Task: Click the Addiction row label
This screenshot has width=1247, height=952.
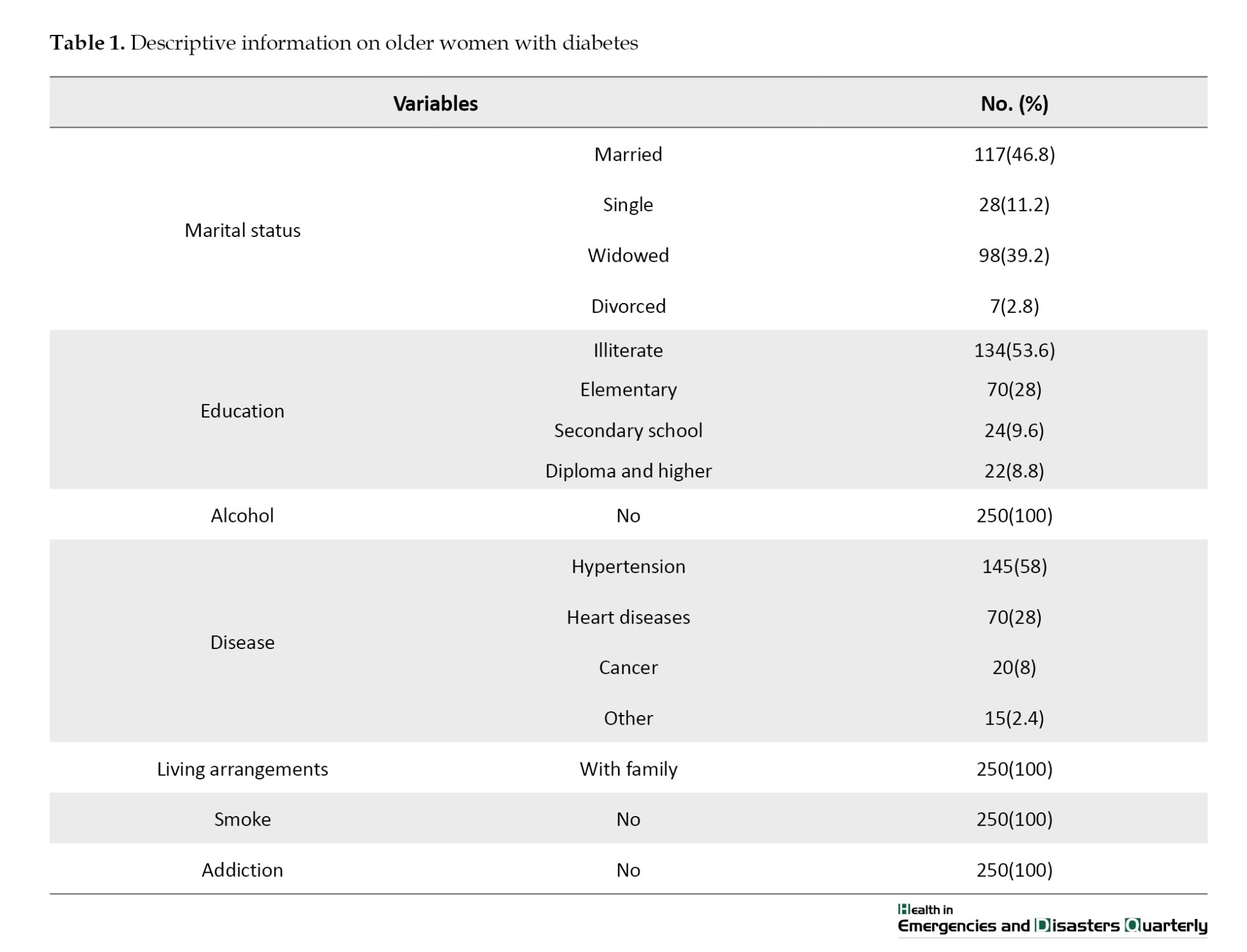Action: point(243,870)
